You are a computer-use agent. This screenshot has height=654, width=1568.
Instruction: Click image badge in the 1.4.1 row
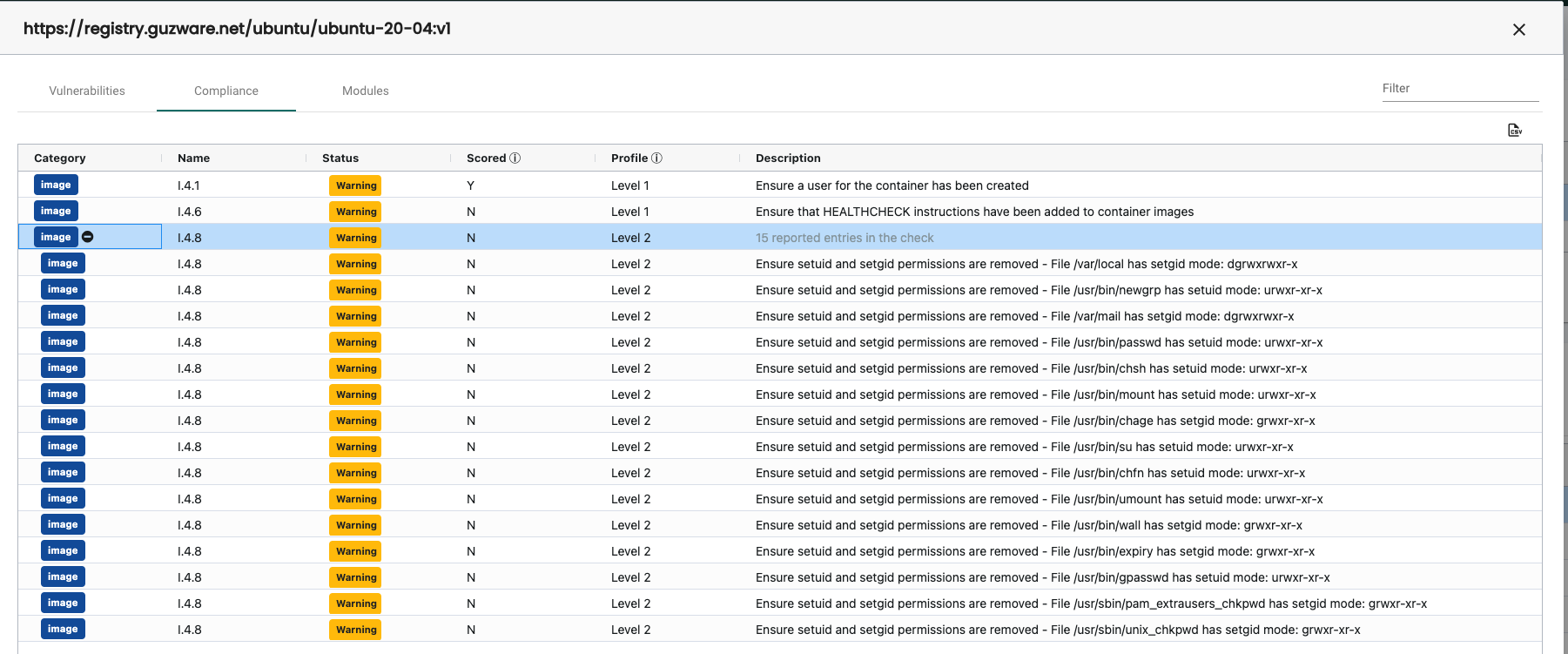pyautogui.click(x=56, y=185)
